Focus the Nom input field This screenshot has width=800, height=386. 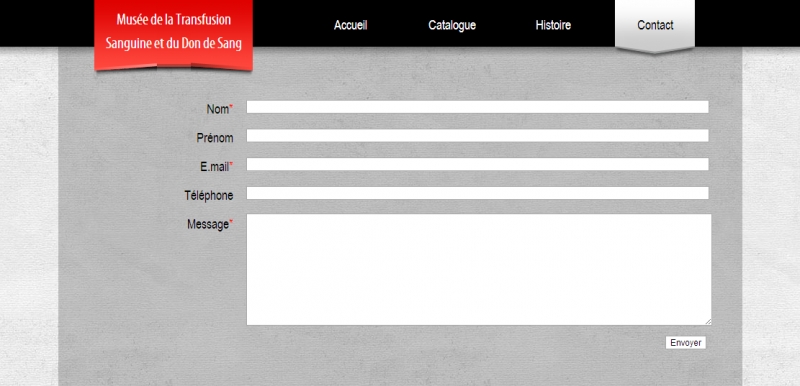[x=478, y=107]
